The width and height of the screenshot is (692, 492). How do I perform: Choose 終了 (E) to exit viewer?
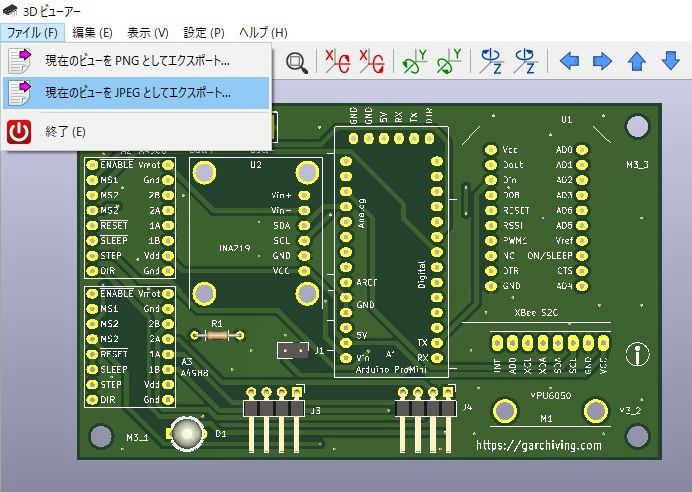(136, 131)
